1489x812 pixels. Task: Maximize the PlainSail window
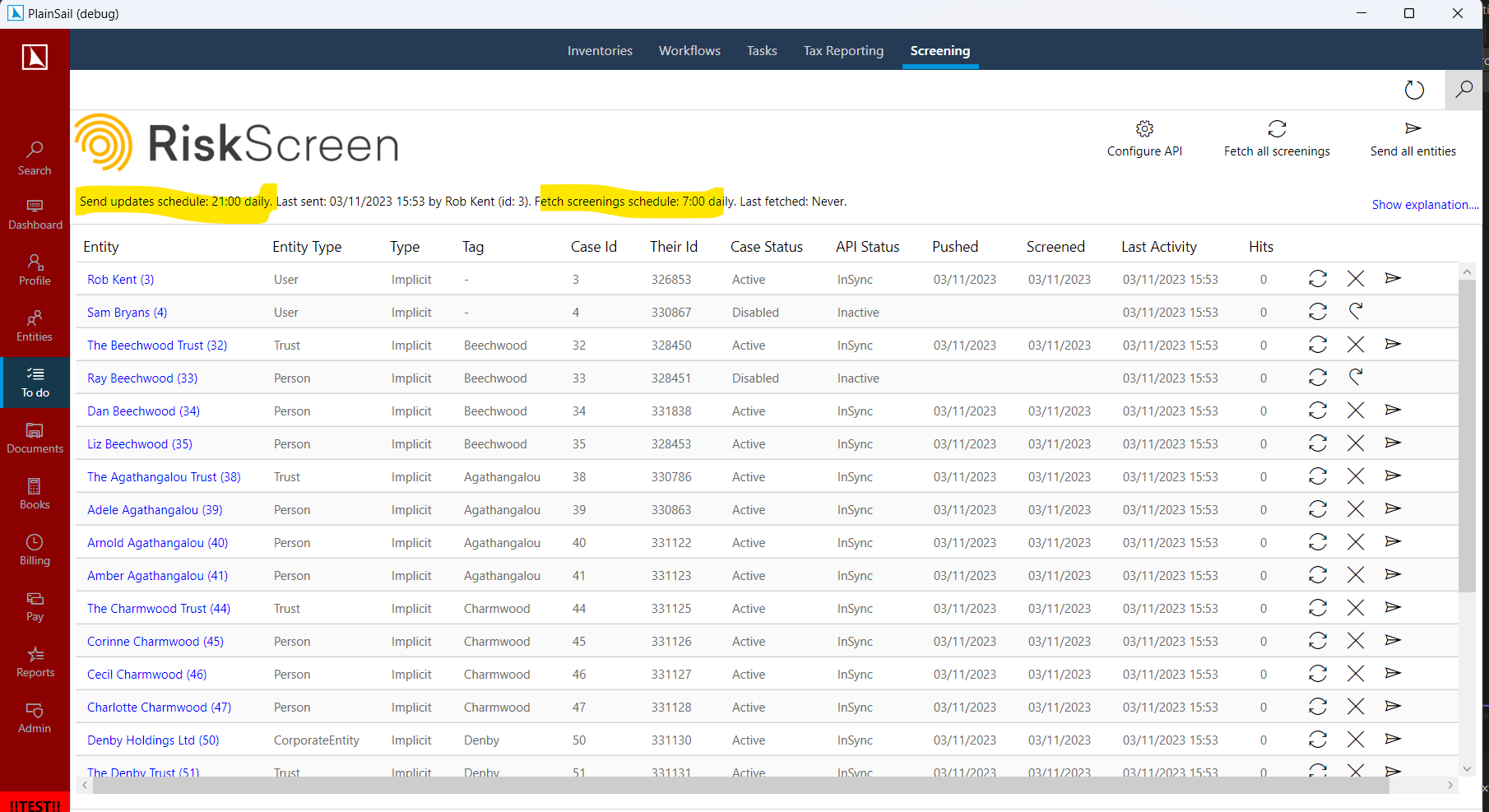[1409, 13]
